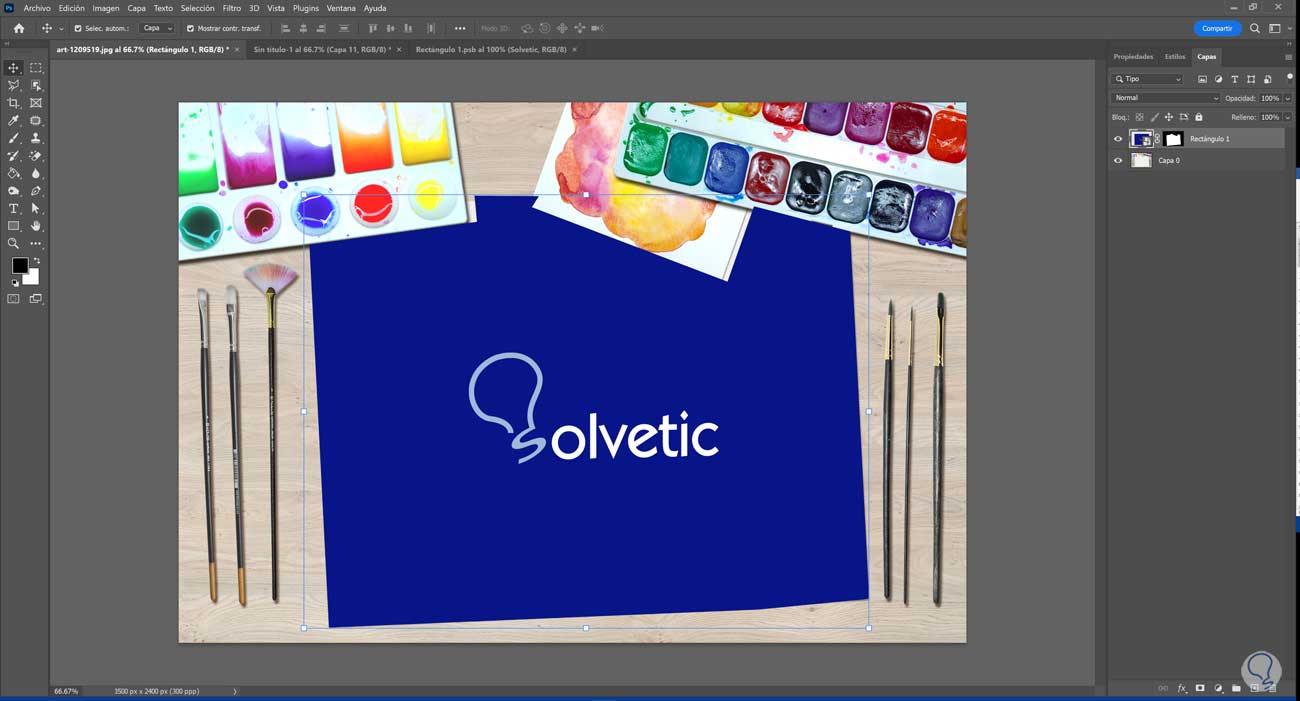
Task: Open the Opacidad slider arrow
Action: [1287, 98]
